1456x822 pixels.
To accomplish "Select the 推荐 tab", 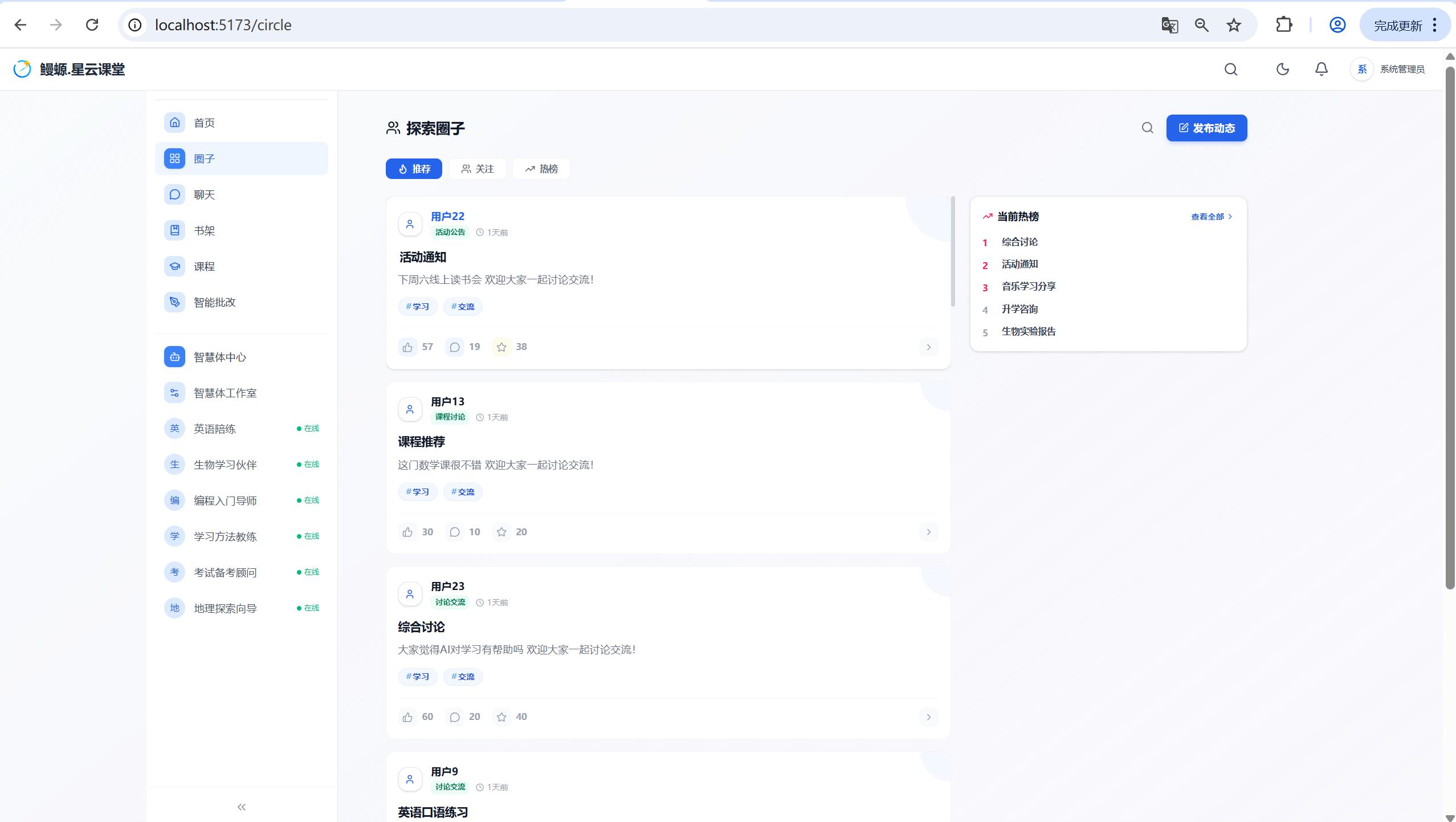I will [x=414, y=169].
